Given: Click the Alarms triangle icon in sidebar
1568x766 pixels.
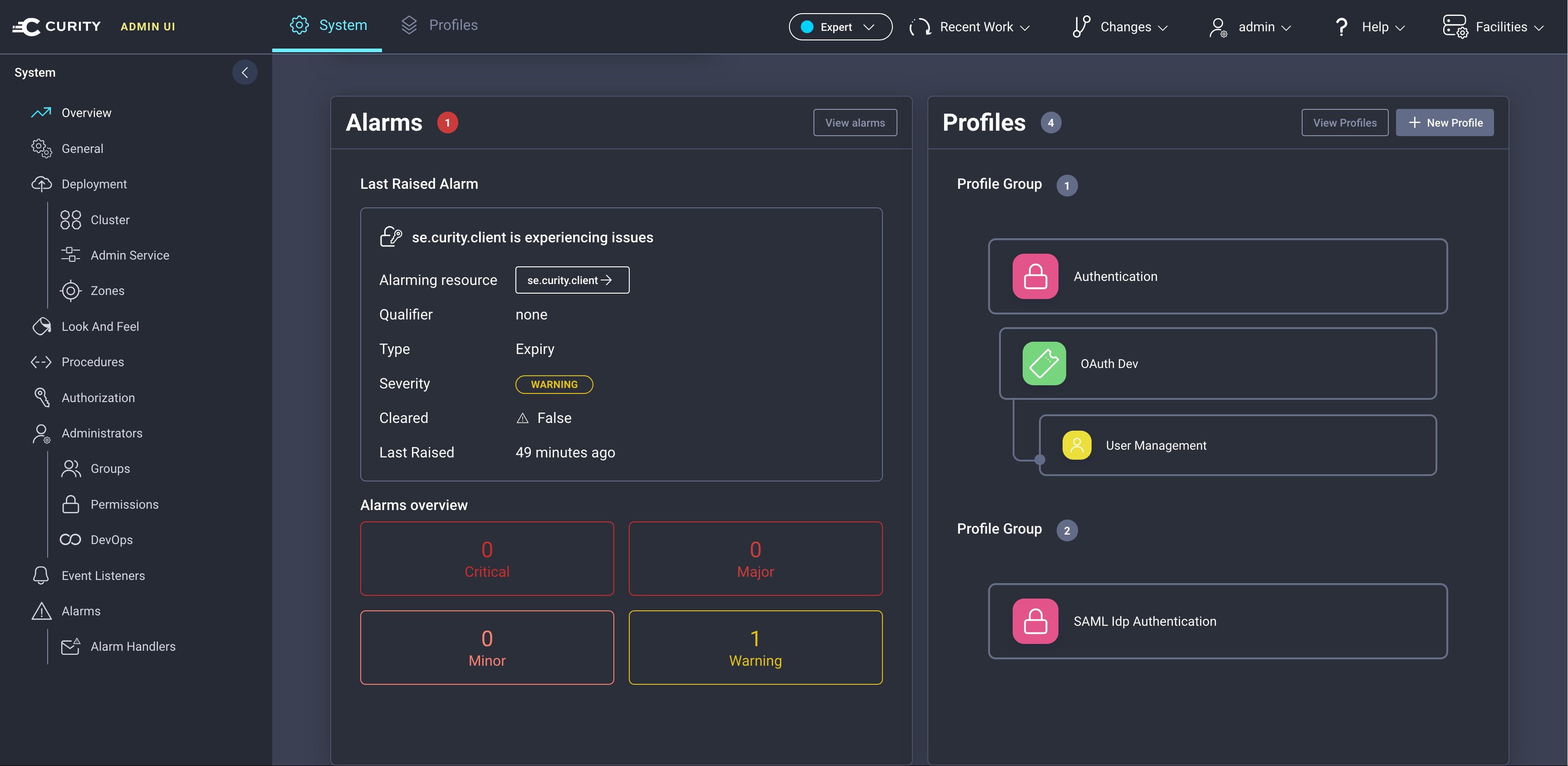Looking at the screenshot, I should [41, 611].
